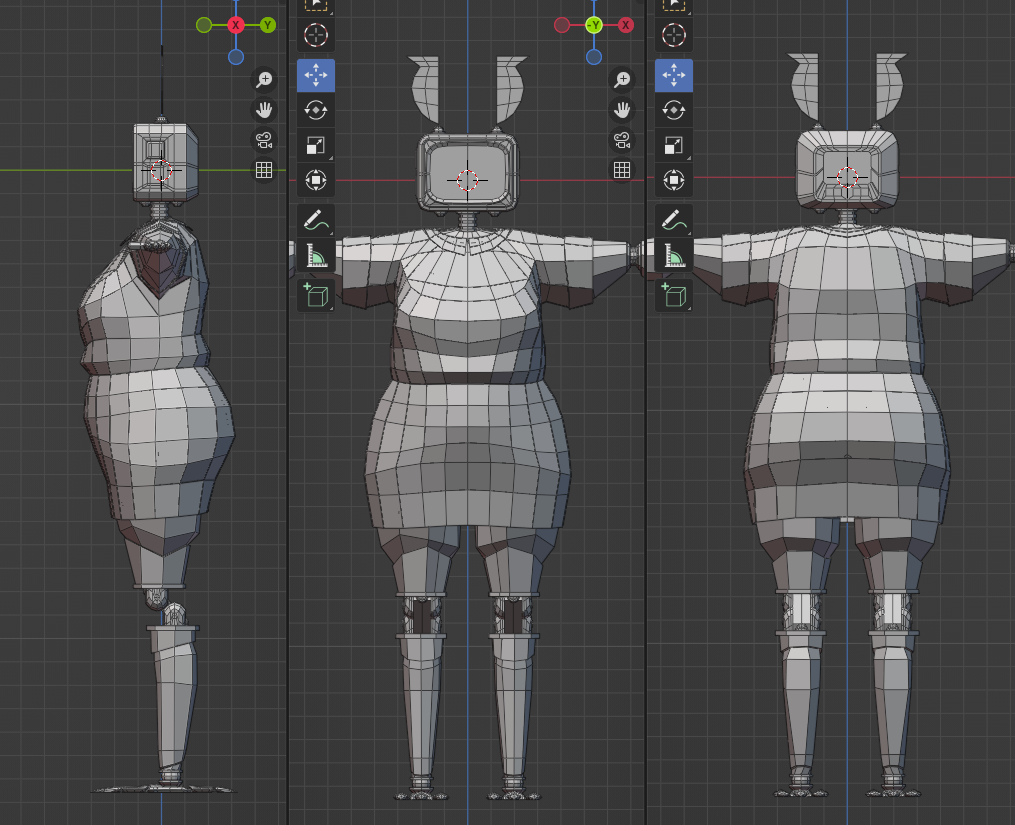This screenshot has height=825, width=1015.
Task: Select the Measure tool in the middle viewport
Action: tap(316, 257)
